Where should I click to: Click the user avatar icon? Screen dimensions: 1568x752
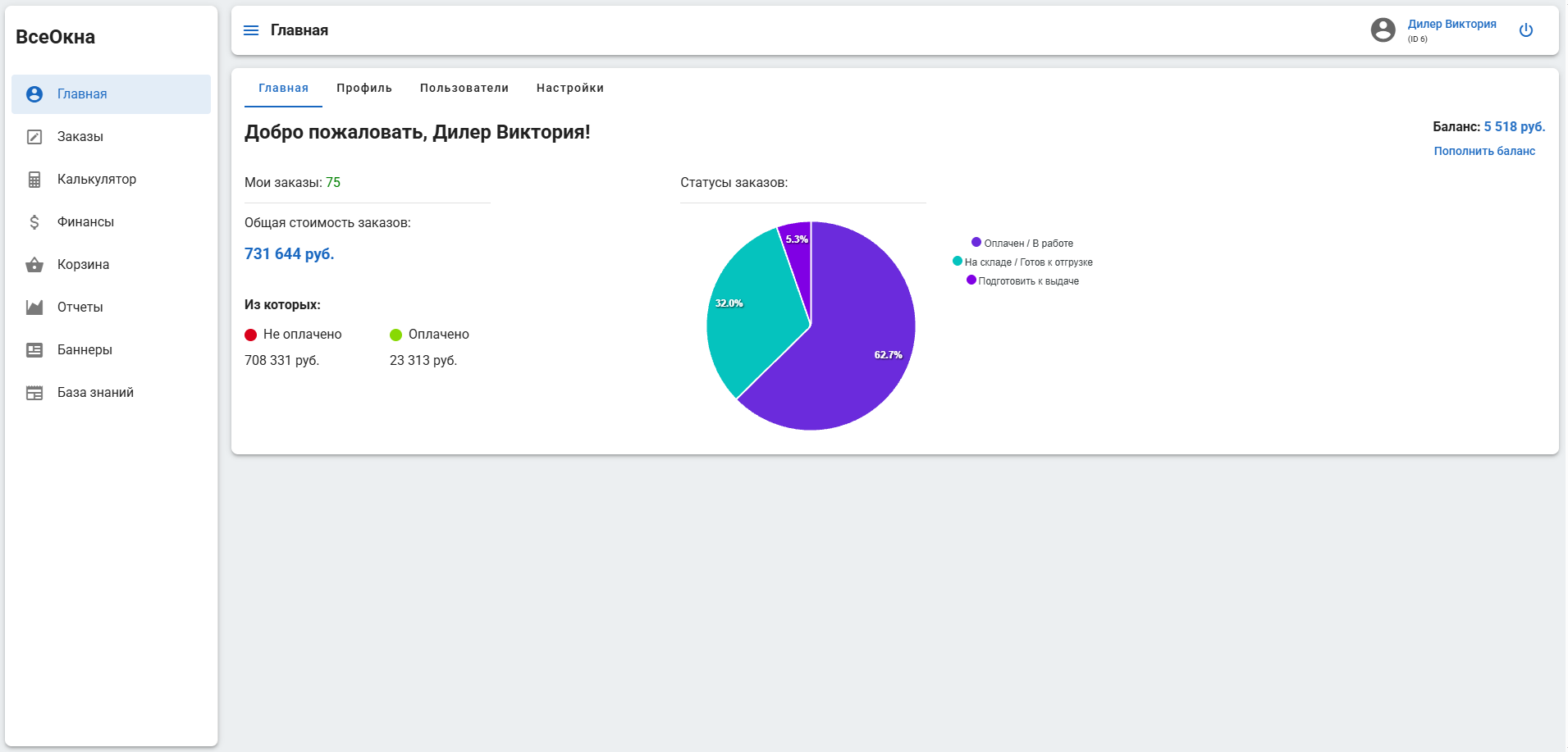pos(1383,30)
